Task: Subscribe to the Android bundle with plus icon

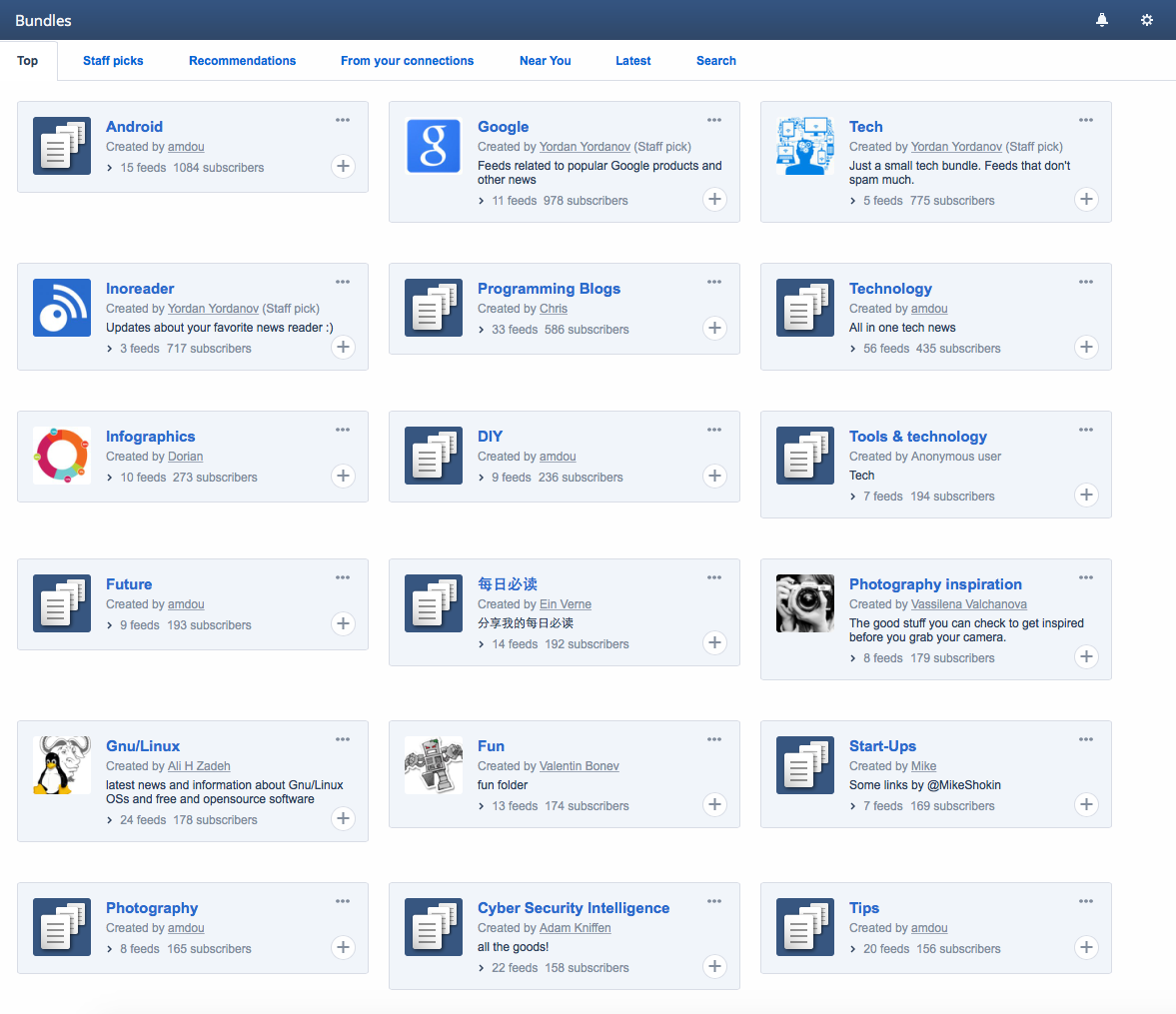Action: click(x=343, y=166)
